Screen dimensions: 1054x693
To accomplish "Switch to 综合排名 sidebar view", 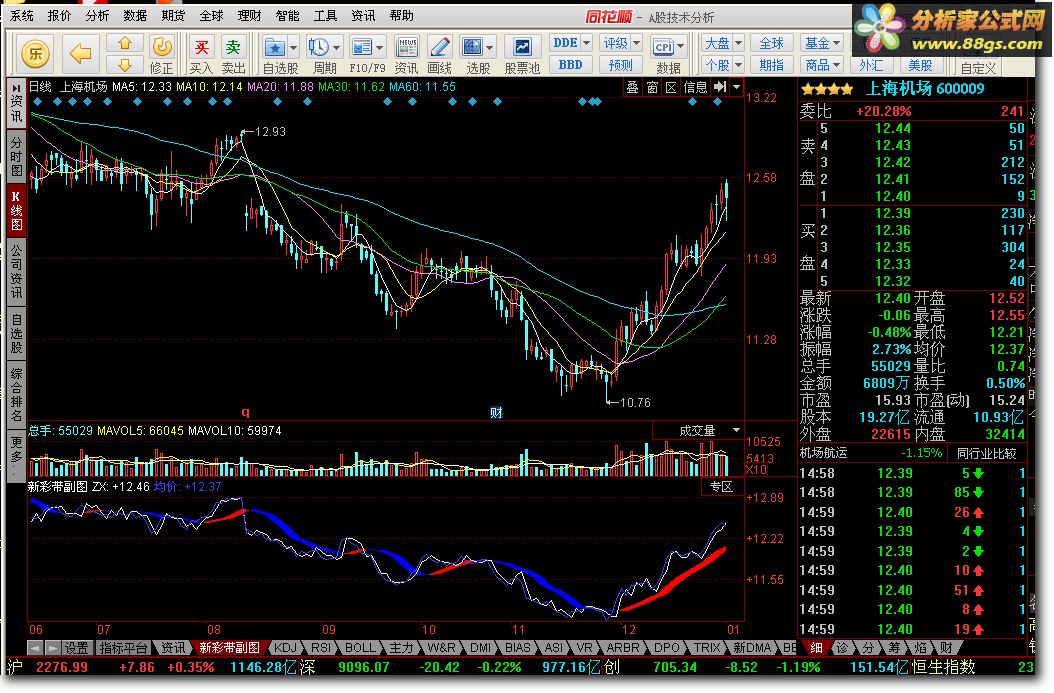I will tap(16, 395).
